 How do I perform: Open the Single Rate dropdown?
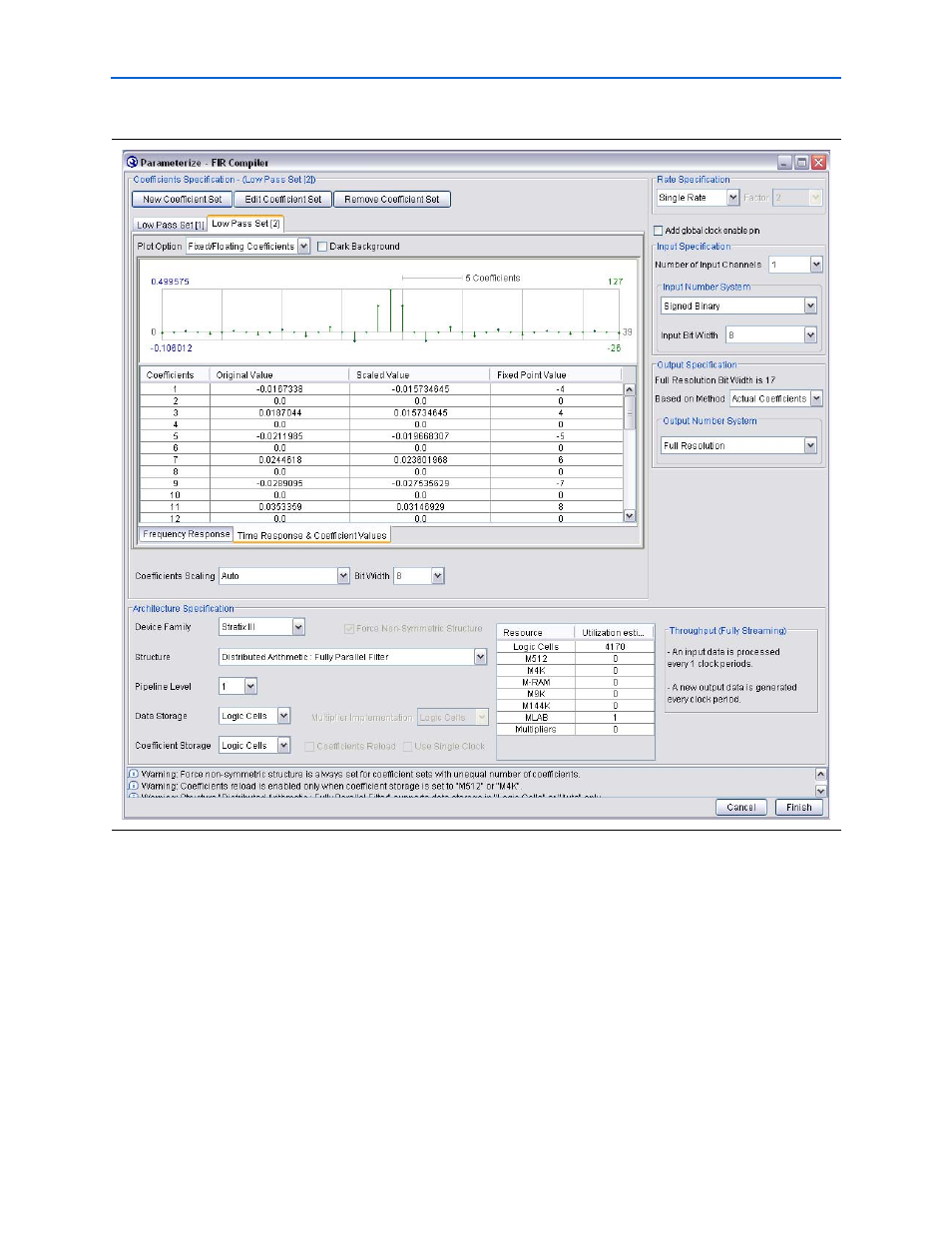pos(733,198)
